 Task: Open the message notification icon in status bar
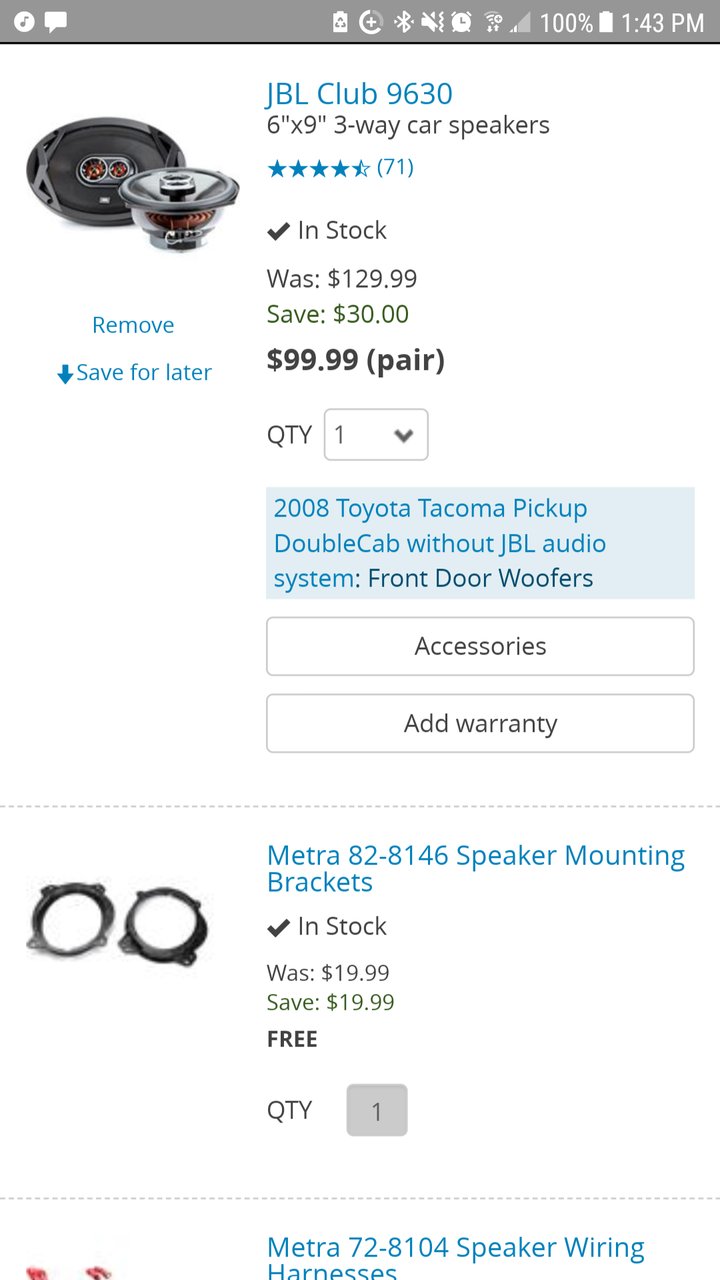pyautogui.click(x=57, y=22)
